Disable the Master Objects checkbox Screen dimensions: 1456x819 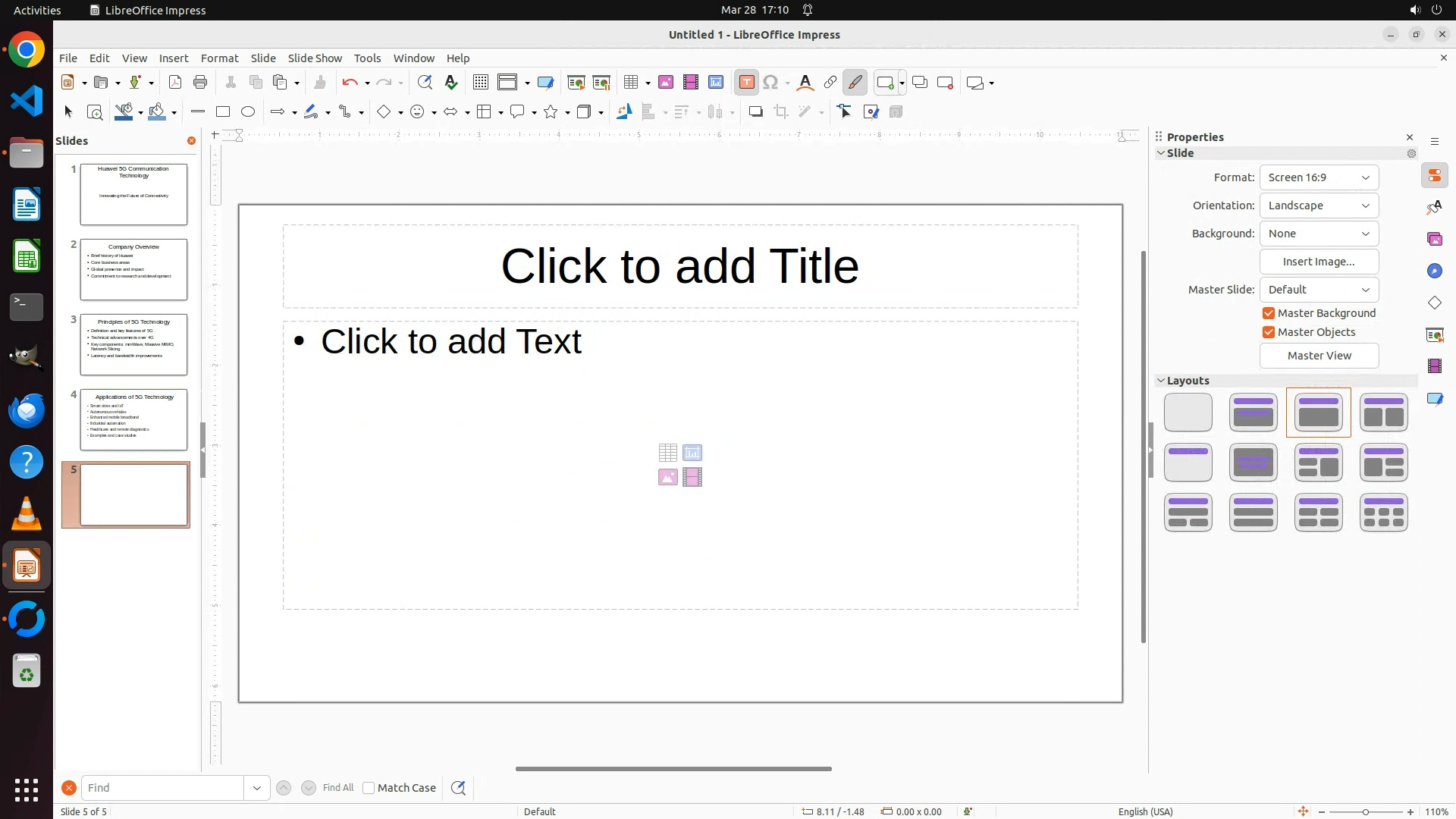pos(1269,332)
